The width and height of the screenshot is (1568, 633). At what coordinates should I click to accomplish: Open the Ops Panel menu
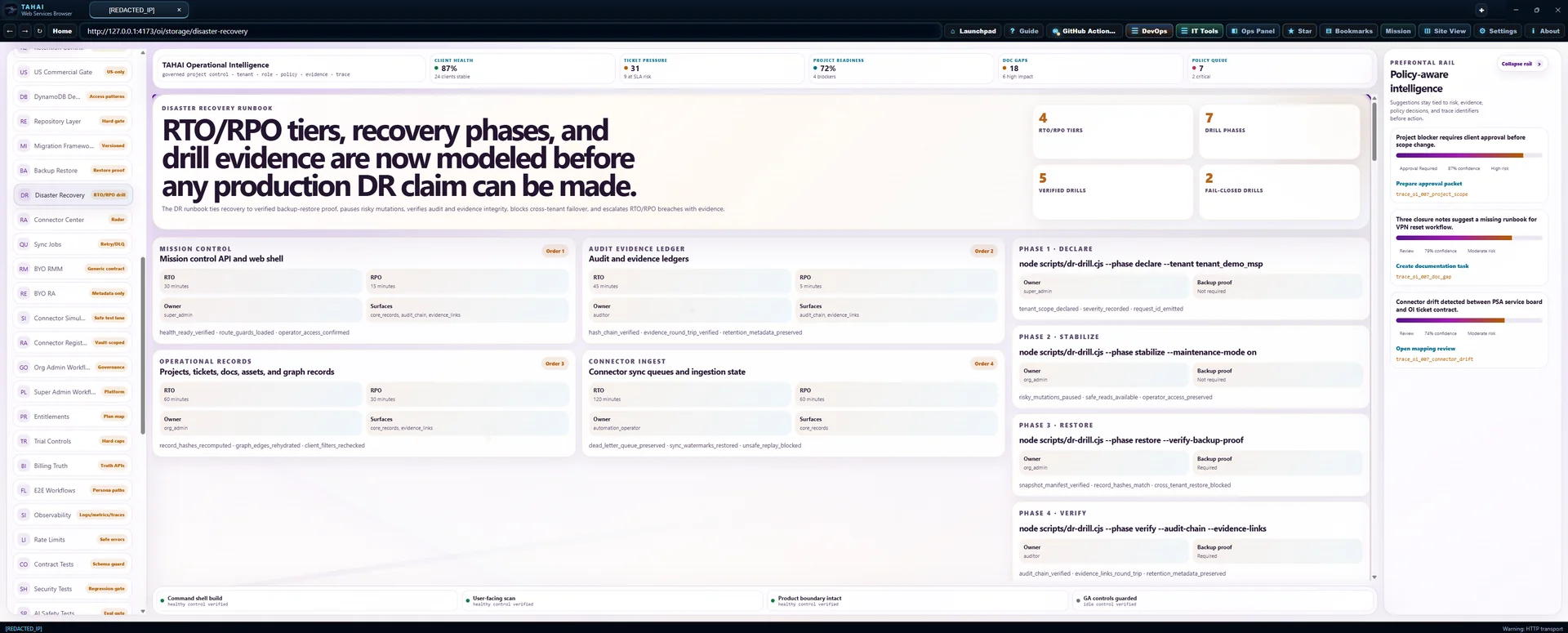coord(1252,31)
